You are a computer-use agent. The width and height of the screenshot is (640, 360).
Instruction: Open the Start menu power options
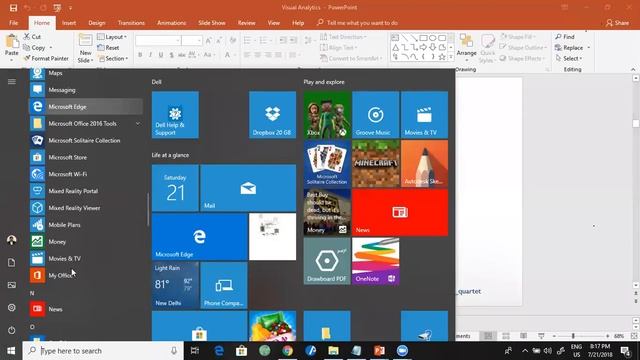[11, 330]
